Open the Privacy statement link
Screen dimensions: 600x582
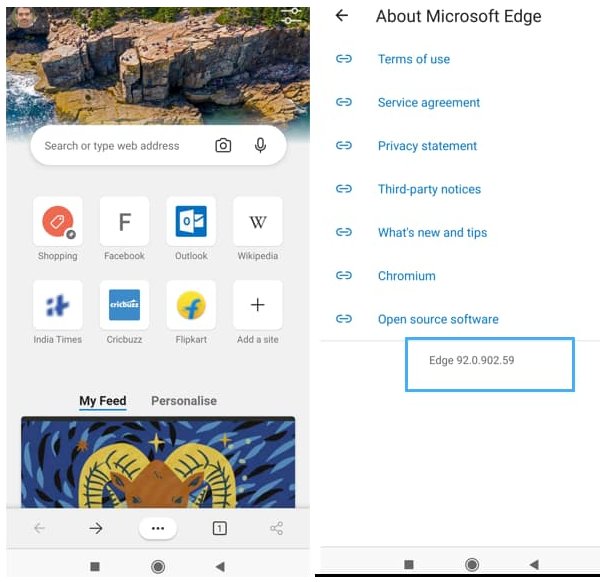[x=427, y=146]
